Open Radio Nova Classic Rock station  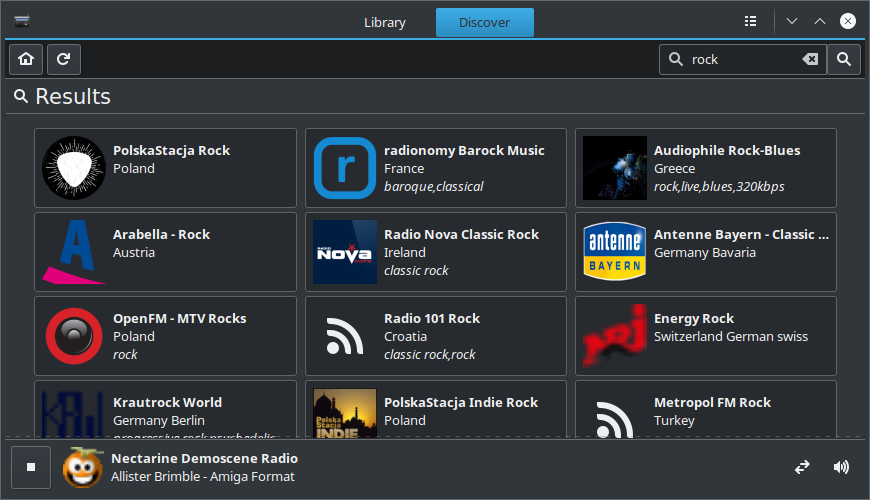tap(436, 252)
